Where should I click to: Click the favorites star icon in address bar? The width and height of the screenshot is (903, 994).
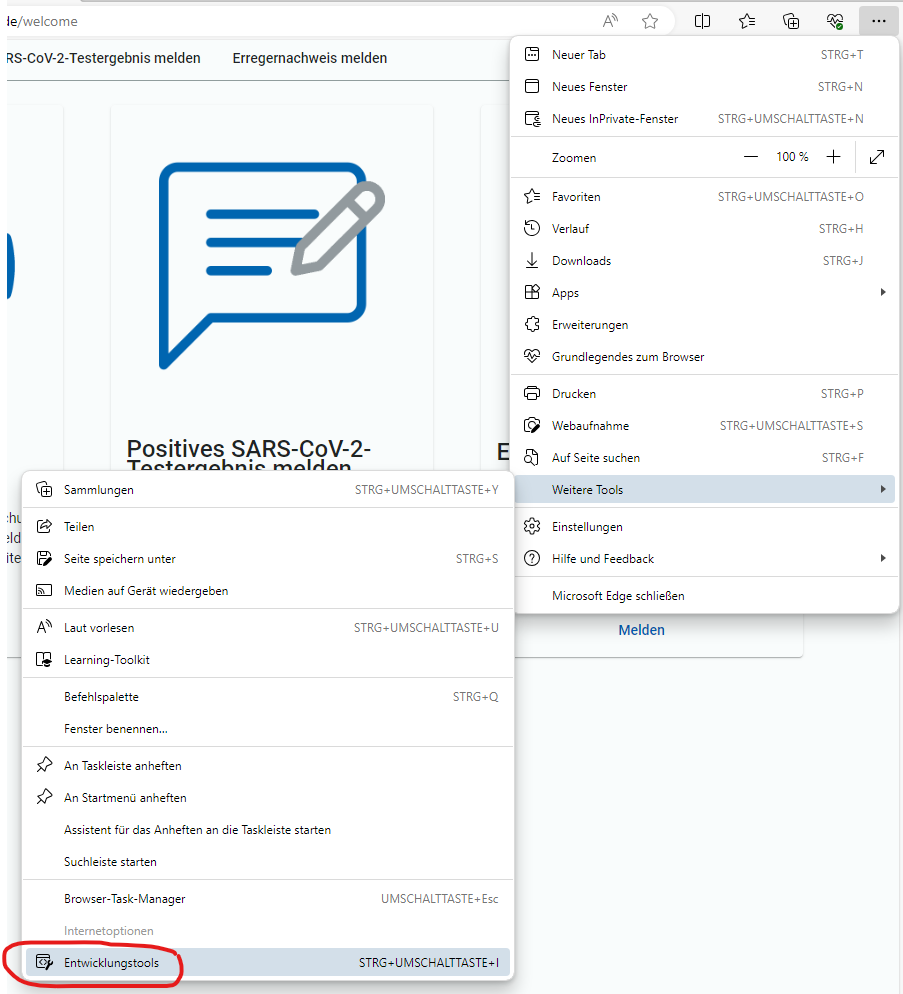point(650,21)
